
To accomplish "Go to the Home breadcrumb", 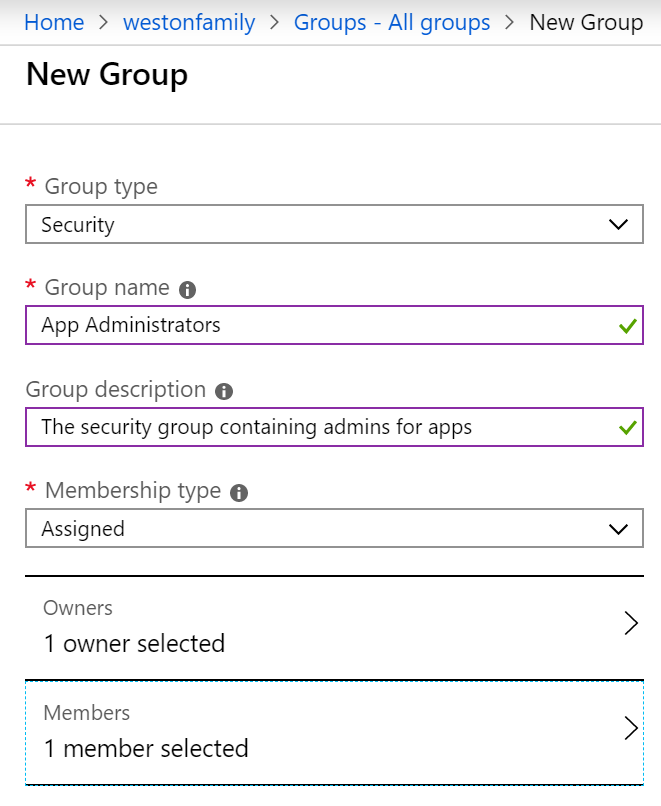I will (54, 23).
